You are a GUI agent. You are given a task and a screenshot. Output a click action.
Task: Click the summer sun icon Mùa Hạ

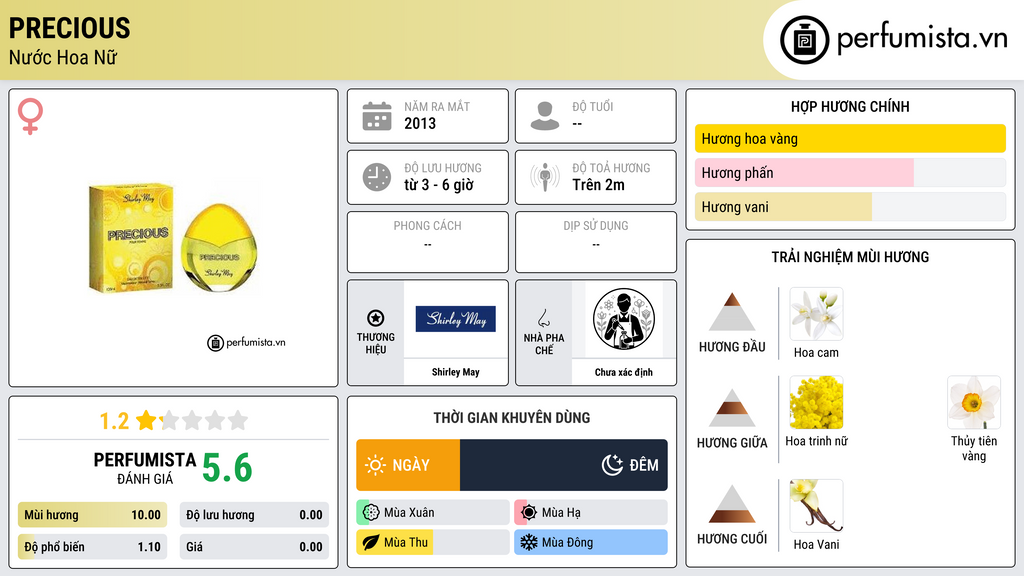[x=529, y=513]
